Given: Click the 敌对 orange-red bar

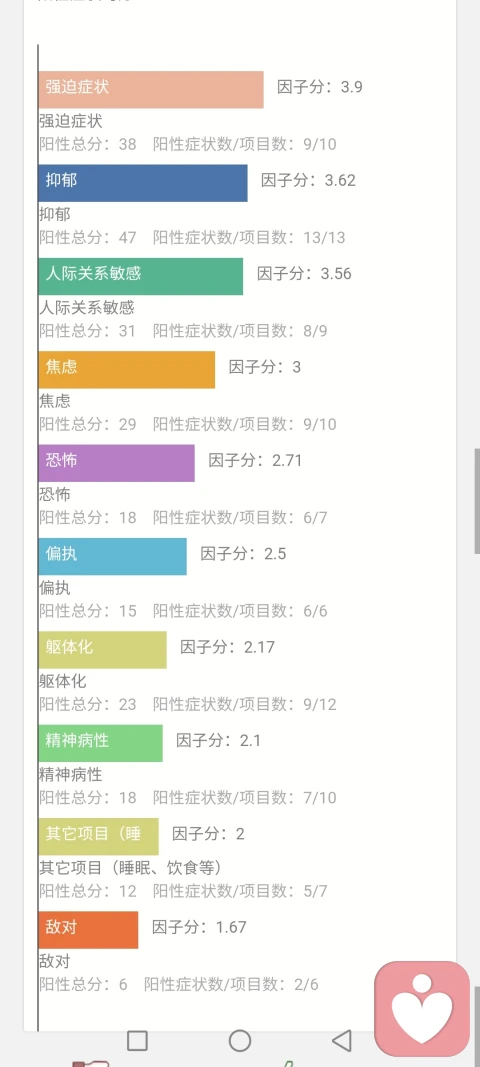Looking at the screenshot, I should [x=89, y=930].
